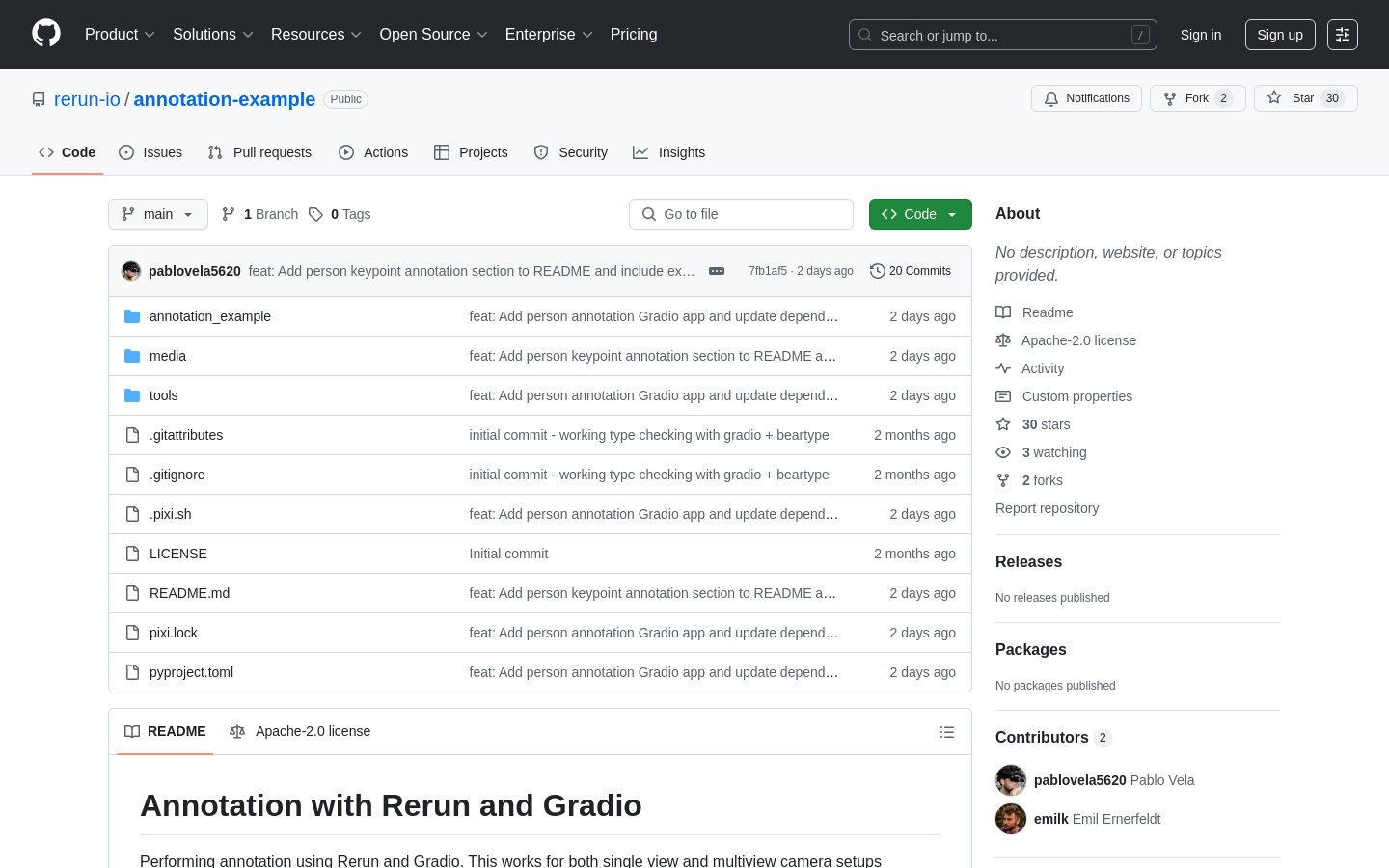This screenshot has height=868, width=1389.
Task: Switch to the Pull requests tab
Action: [259, 152]
